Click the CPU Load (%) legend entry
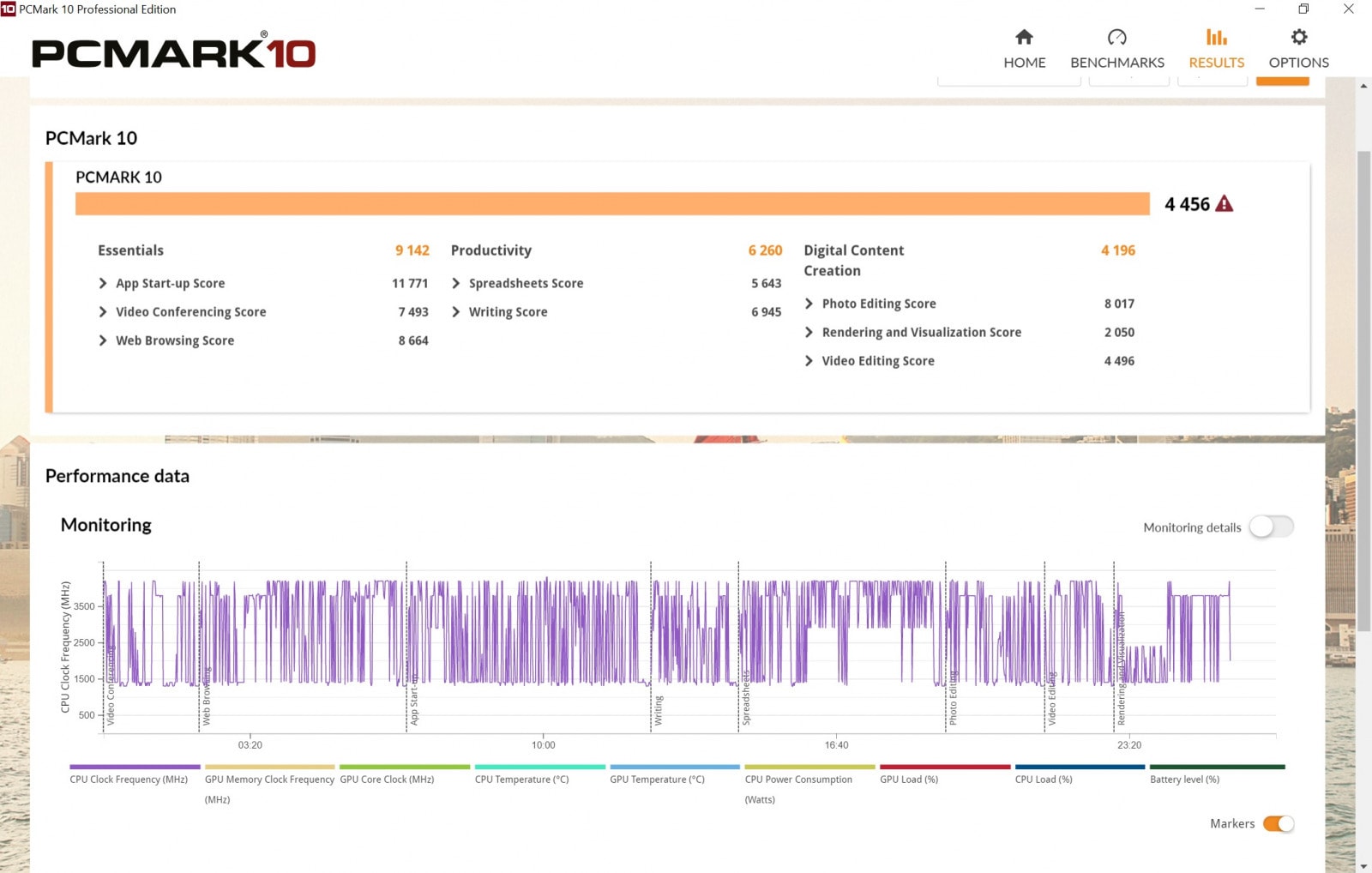This screenshot has width=1372, height=873. (1044, 779)
